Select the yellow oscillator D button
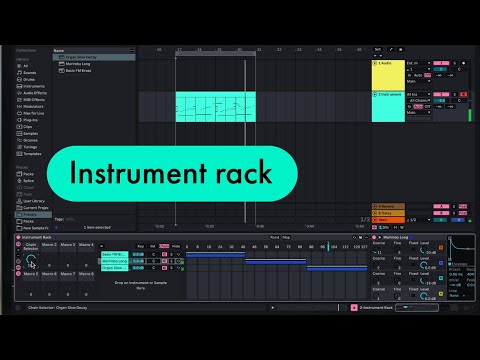This screenshot has height=360, width=480. pyautogui.click(x=441, y=294)
